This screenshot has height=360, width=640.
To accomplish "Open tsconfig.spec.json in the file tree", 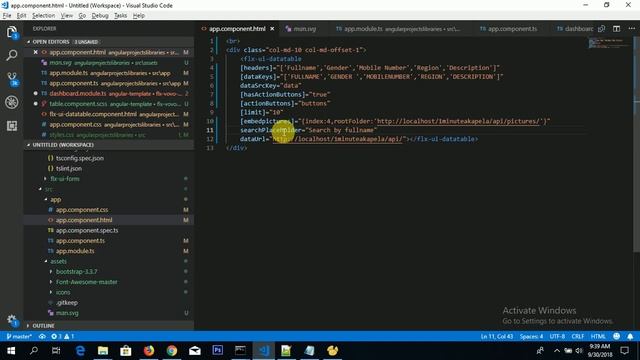I will (80, 158).
